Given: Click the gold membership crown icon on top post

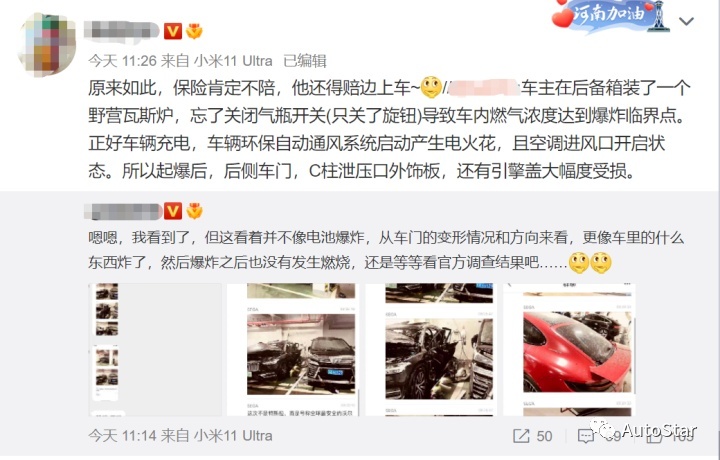Looking at the screenshot, I should coord(194,31).
